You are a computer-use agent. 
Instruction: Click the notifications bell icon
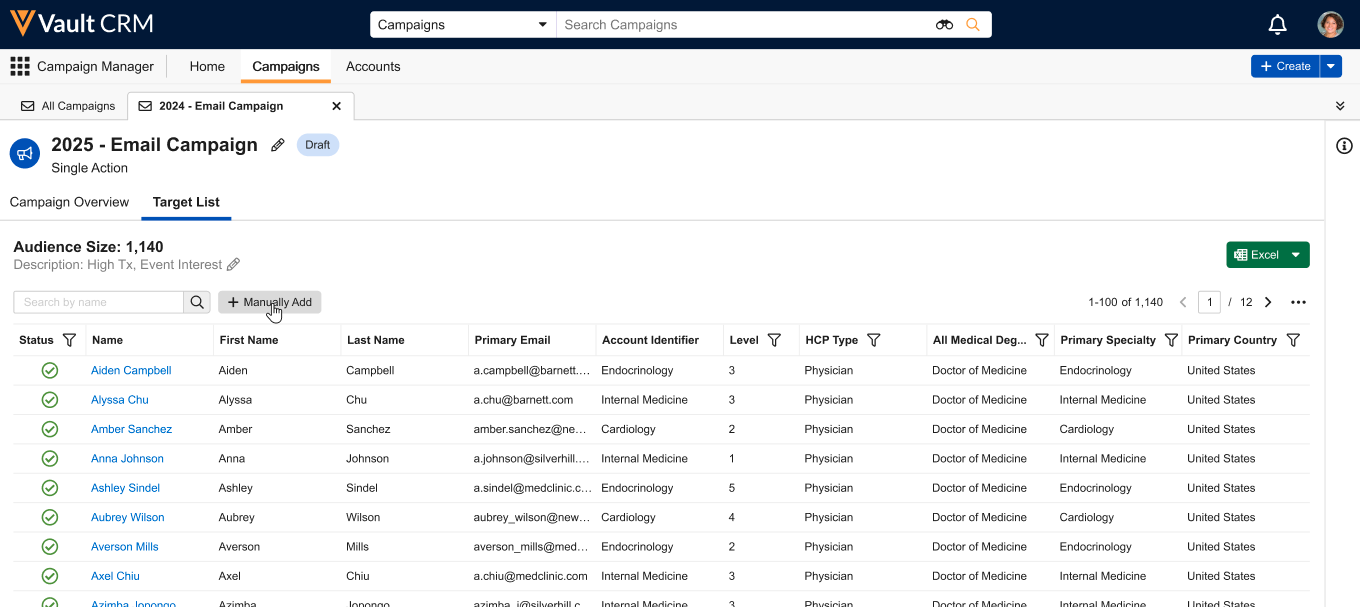[1277, 25]
